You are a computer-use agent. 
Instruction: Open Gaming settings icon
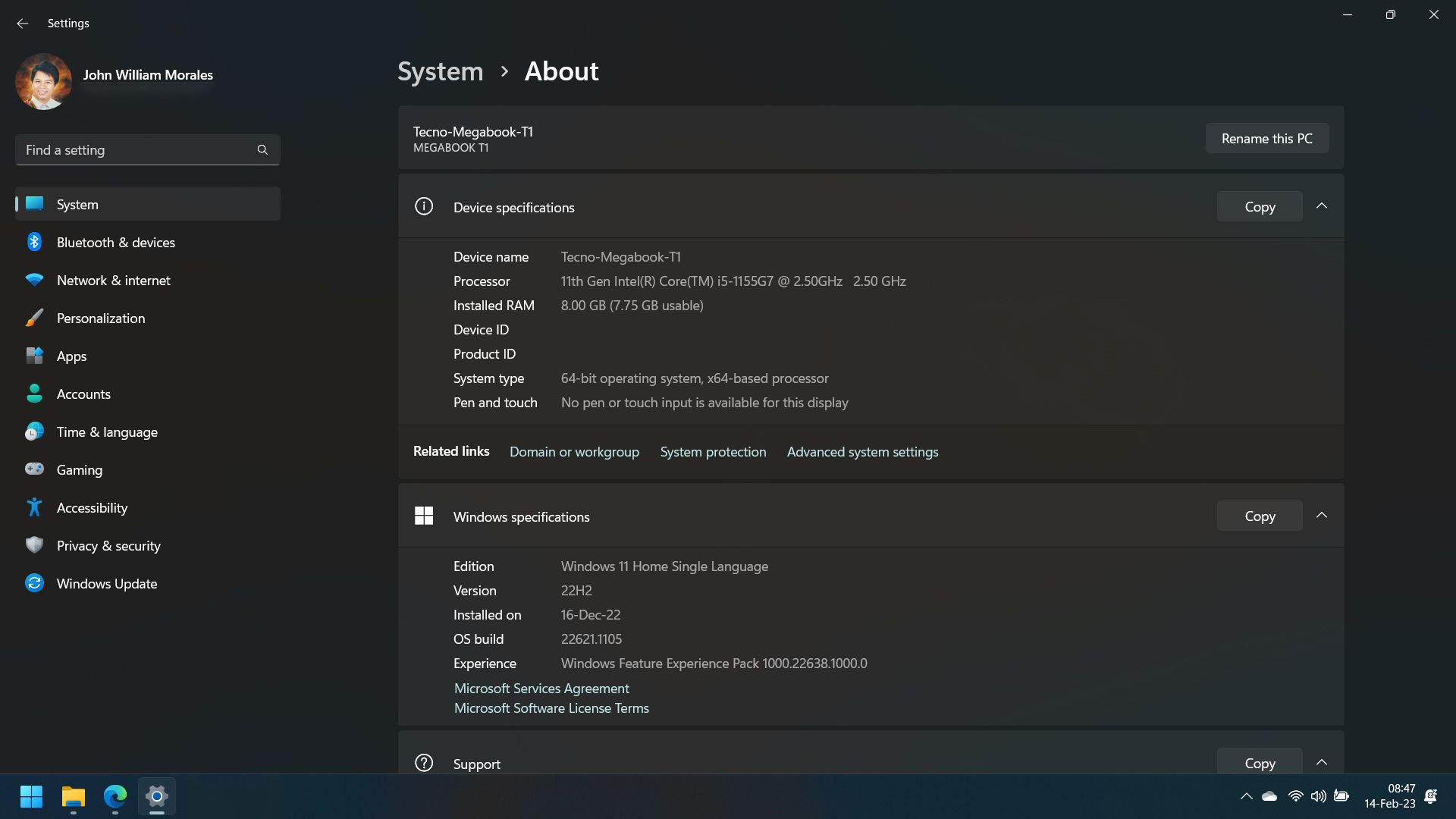[34, 470]
